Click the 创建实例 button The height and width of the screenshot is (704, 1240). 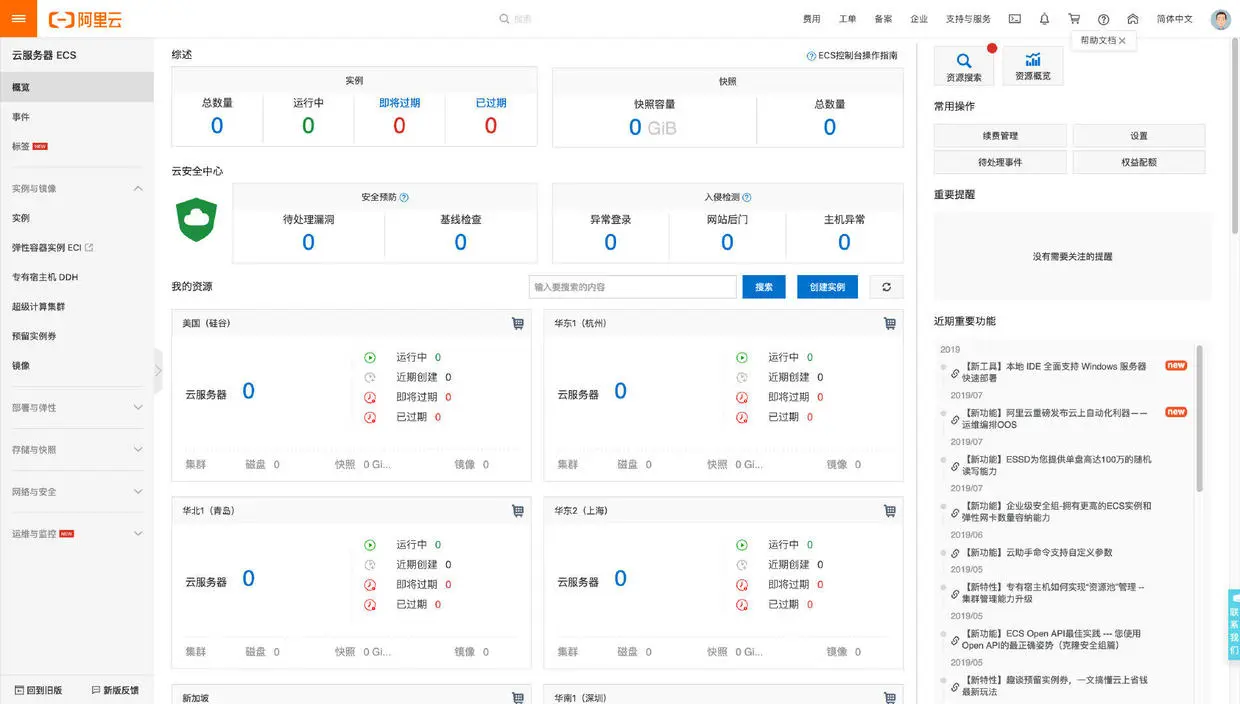[827, 287]
